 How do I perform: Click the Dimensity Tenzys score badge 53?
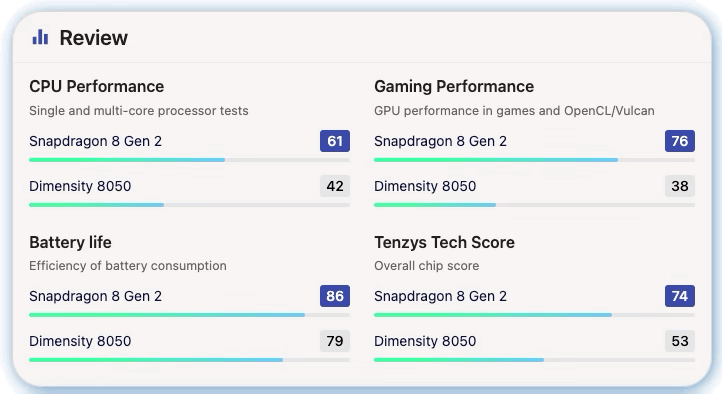(680, 341)
